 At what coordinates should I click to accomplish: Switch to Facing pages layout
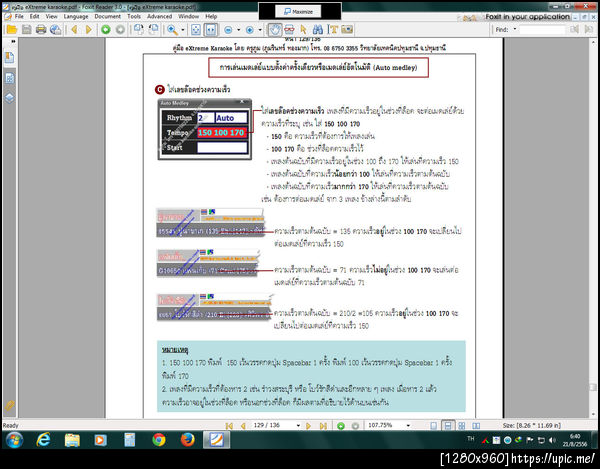[x=476, y=426]
